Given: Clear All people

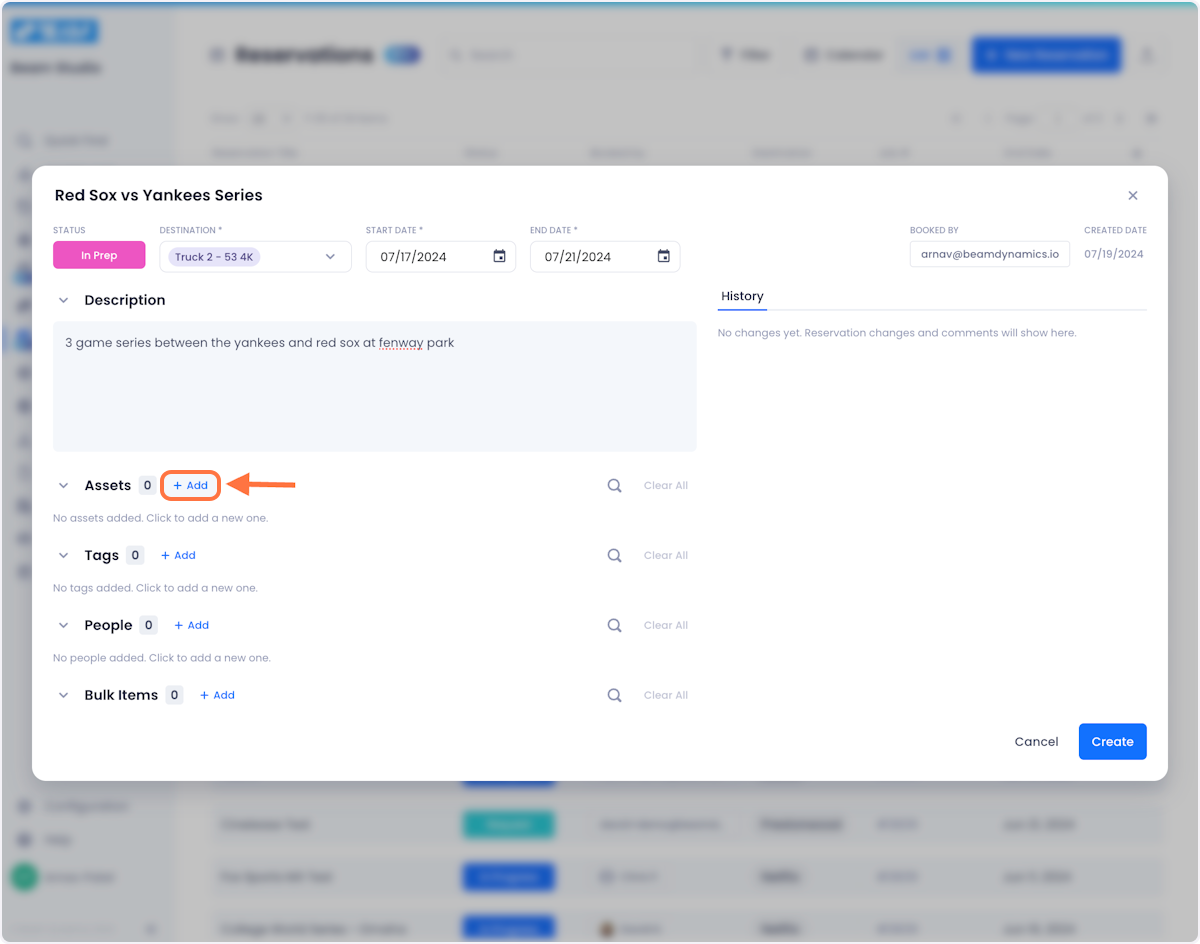Looking at the screenshot, I should pos(666,626).
